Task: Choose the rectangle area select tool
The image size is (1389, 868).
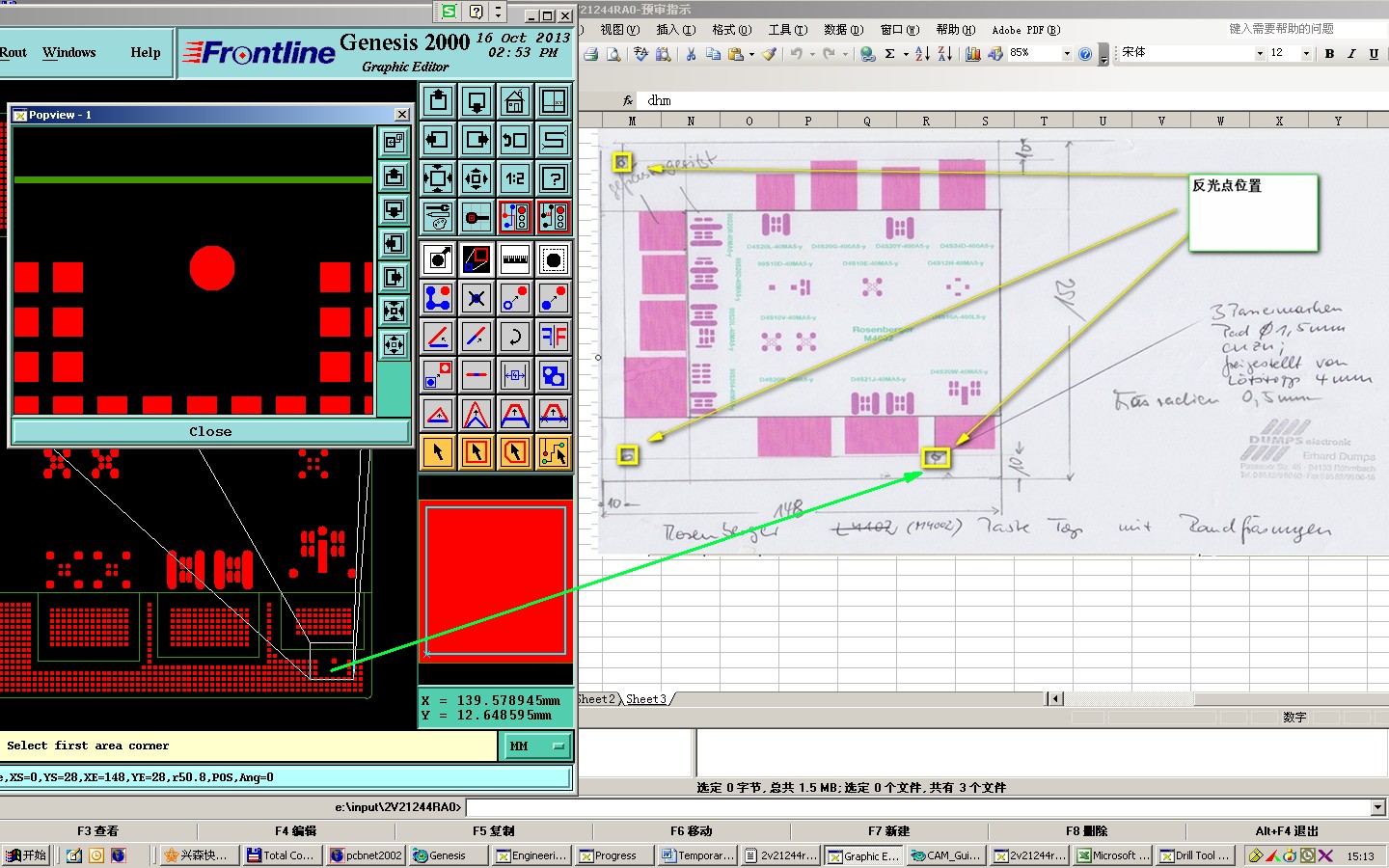Action: point(477,452)
